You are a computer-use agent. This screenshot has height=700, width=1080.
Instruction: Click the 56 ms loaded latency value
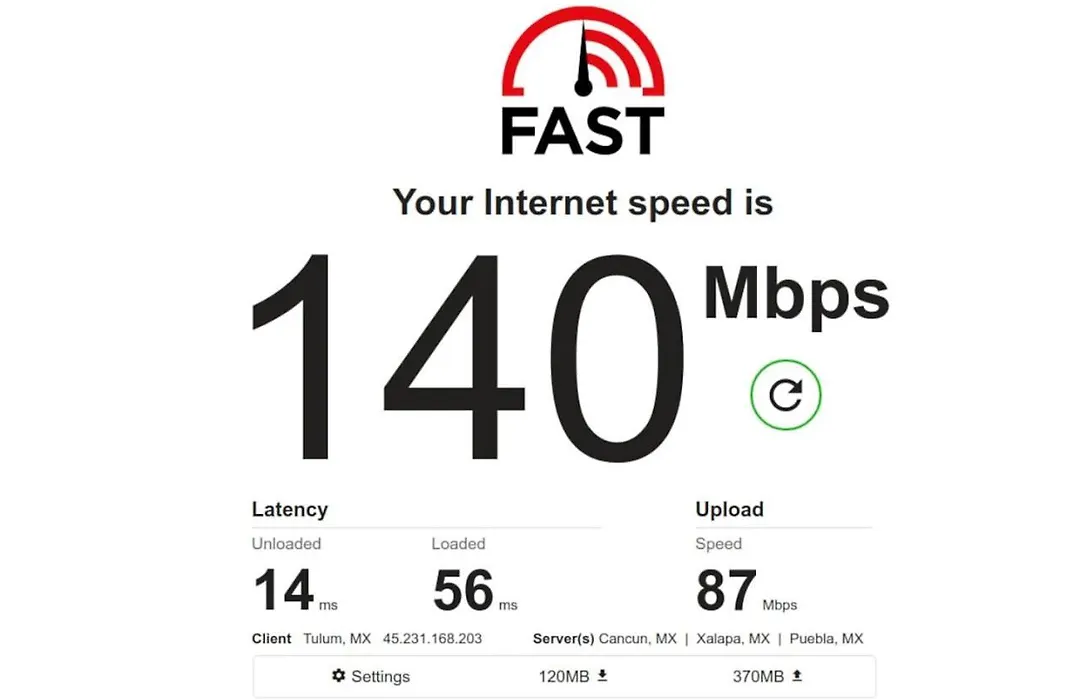pyautogui.click(x=475, y=590)
